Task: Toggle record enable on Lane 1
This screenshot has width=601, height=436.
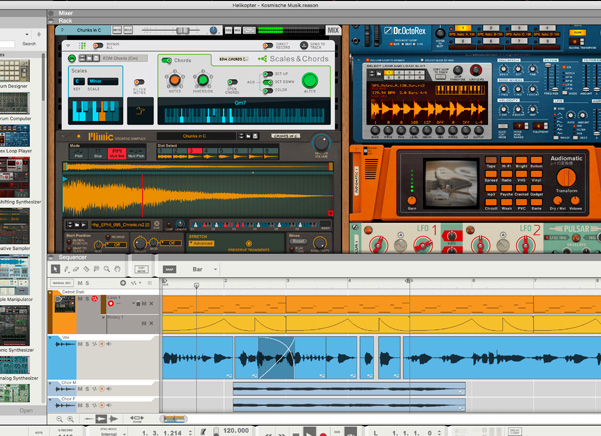Action: 111,303
